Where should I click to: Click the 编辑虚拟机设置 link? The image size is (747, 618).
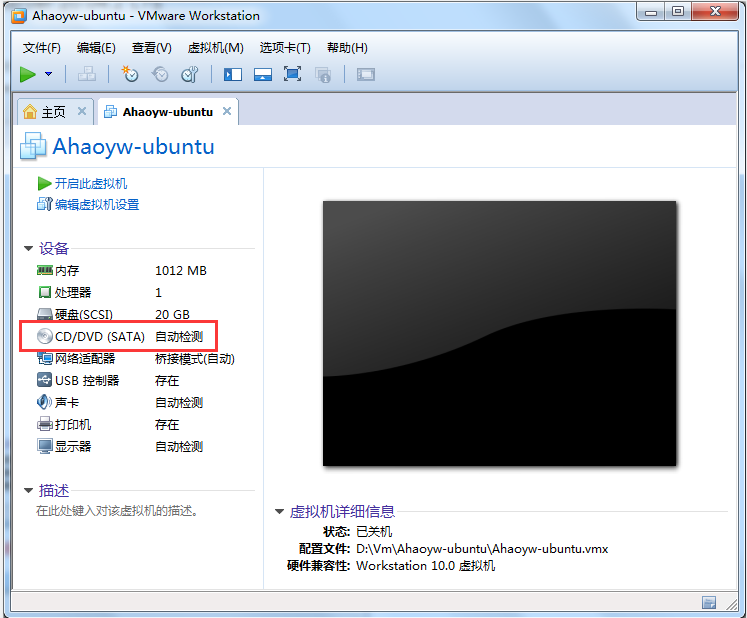click(96, 205)
